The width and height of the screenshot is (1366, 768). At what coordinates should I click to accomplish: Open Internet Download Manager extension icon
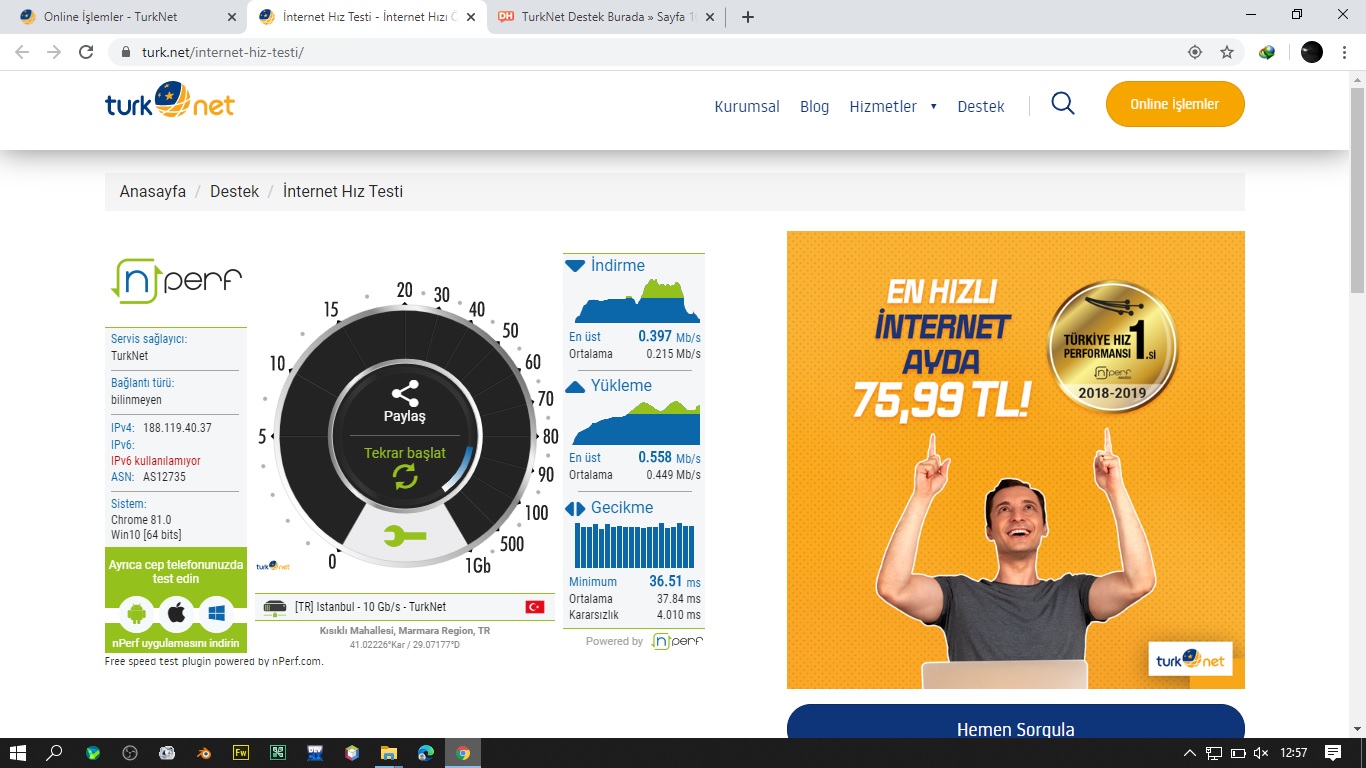coord(1267,52)
